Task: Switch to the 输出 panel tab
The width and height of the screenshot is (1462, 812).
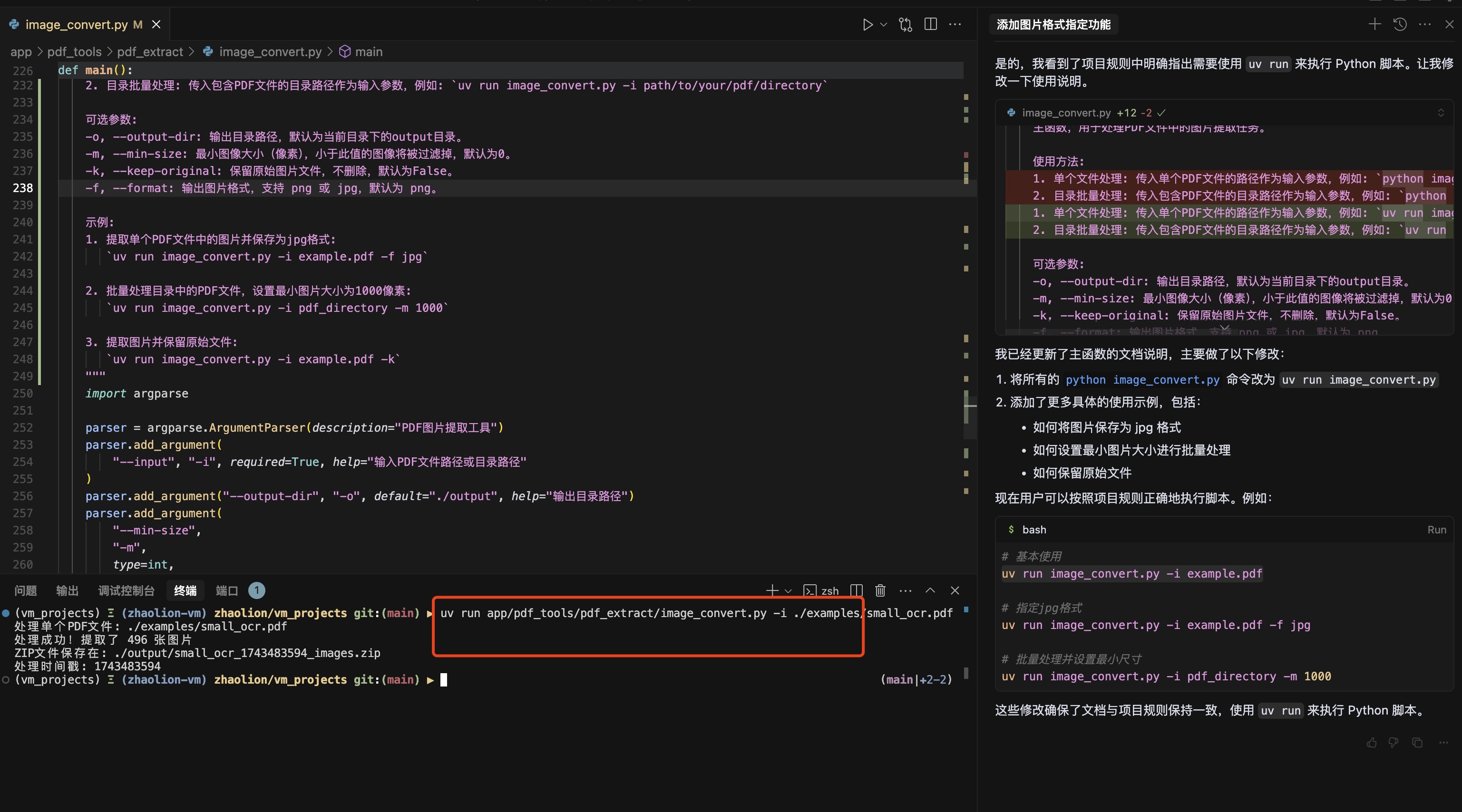Action: pos(67,591)
